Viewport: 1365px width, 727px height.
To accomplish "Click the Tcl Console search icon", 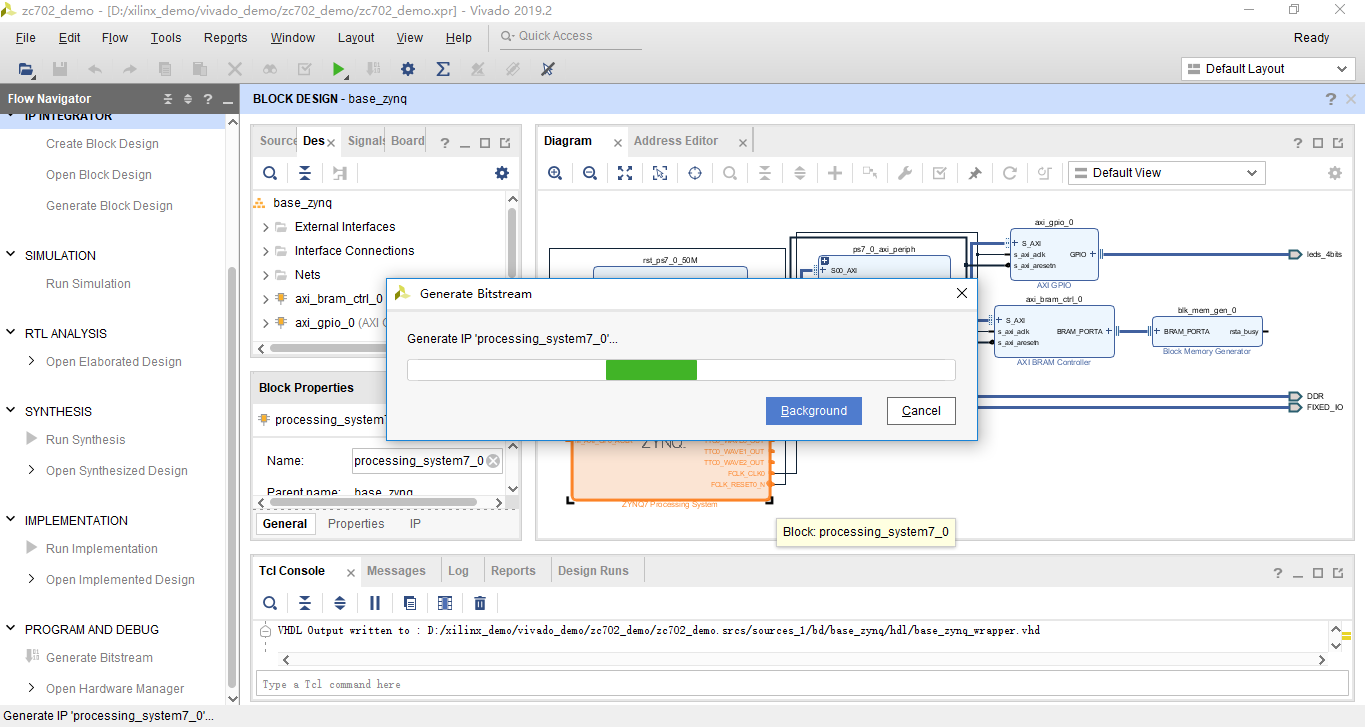I will coord(270,603).
